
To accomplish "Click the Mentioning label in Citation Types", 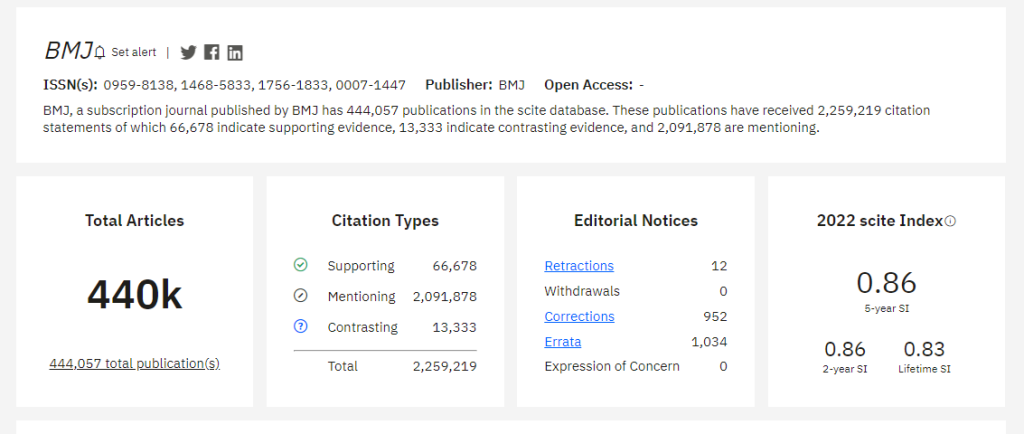I will tap(362, 296).
